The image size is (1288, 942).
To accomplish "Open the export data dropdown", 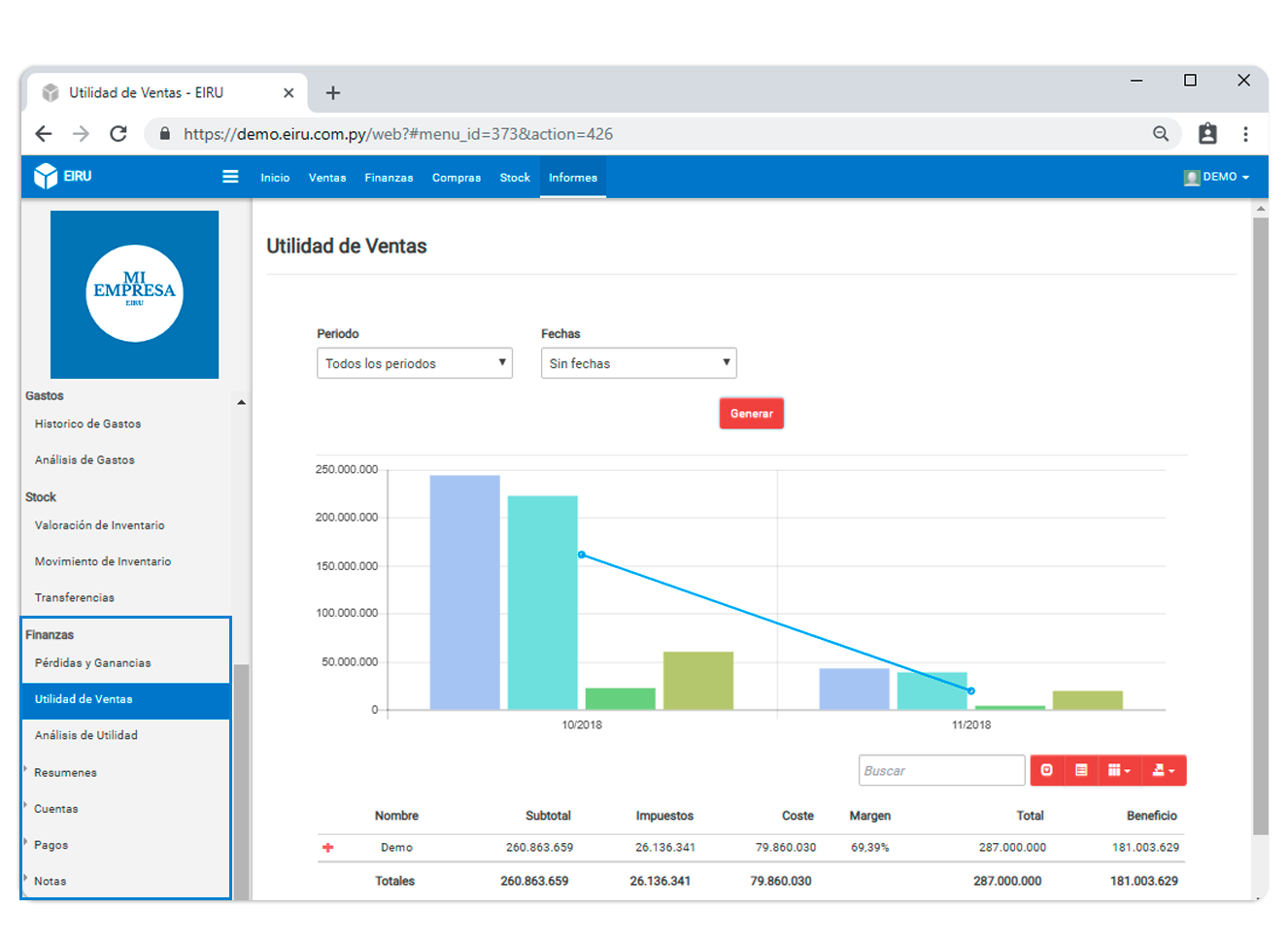I will click(1164, 770).
